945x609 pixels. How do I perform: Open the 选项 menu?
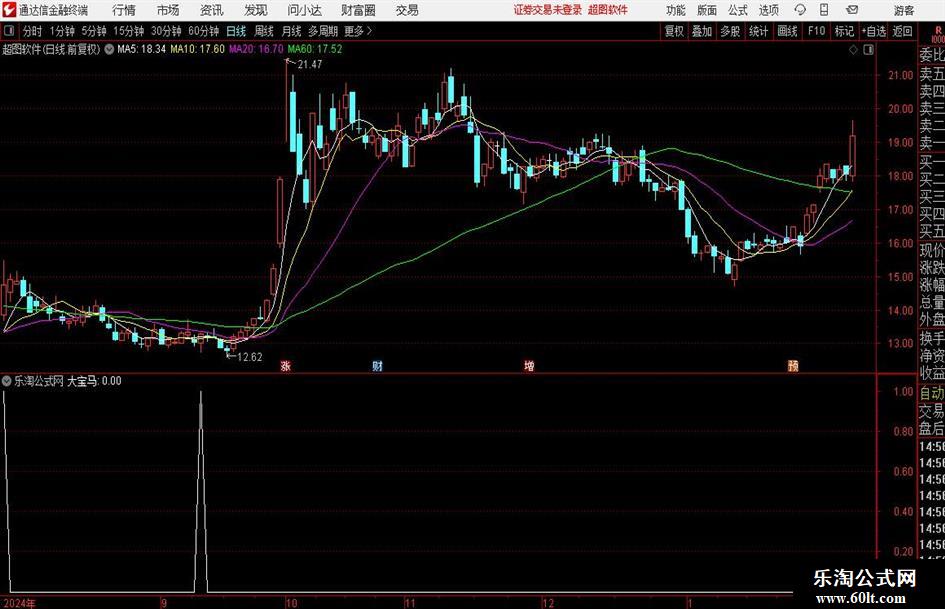(769, 10)
